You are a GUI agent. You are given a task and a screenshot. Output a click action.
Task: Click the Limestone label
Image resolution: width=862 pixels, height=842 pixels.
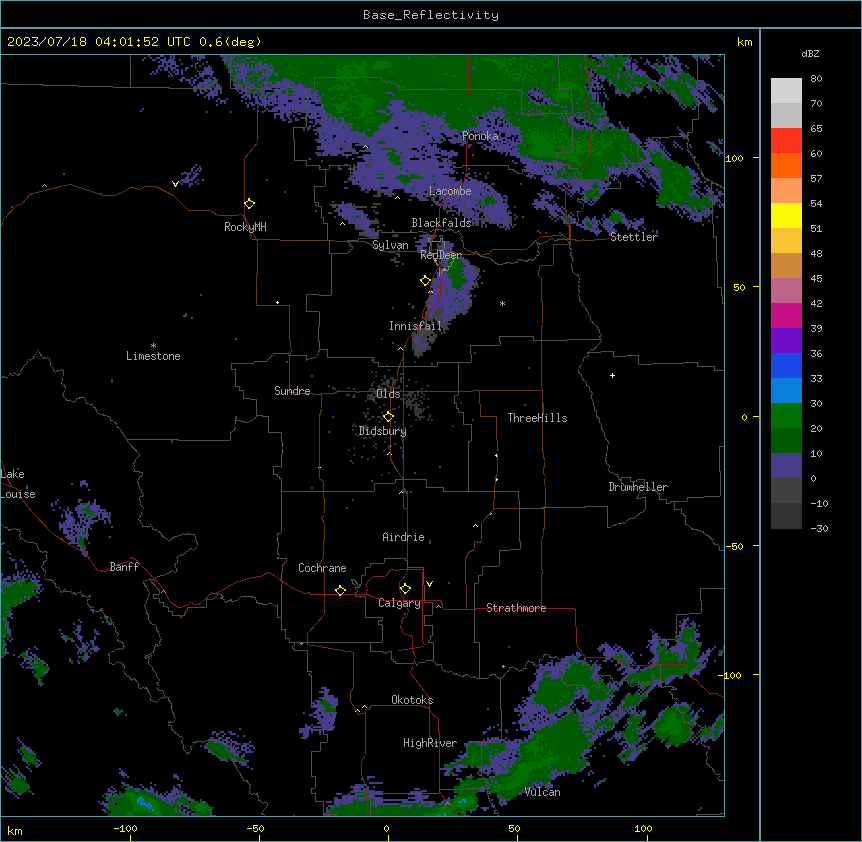click(x=153, y=356)
